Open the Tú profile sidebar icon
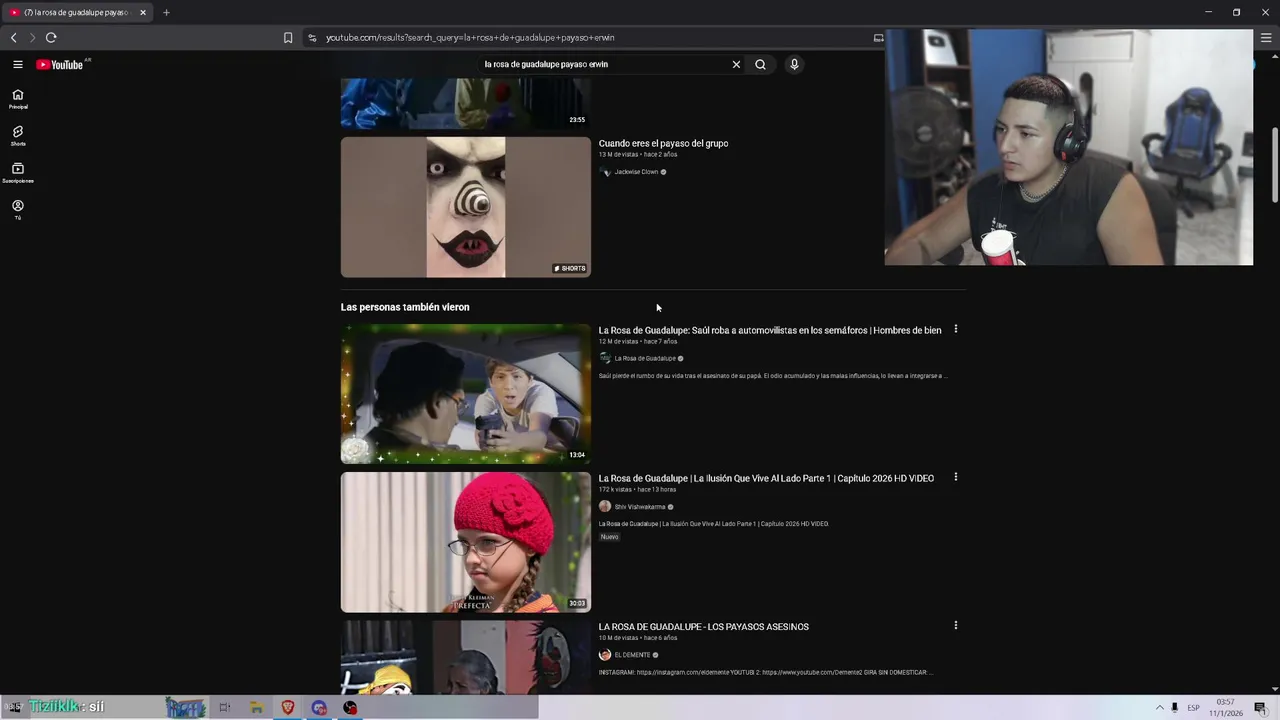This screenshot has height=720, width=1280. [18, 209]
